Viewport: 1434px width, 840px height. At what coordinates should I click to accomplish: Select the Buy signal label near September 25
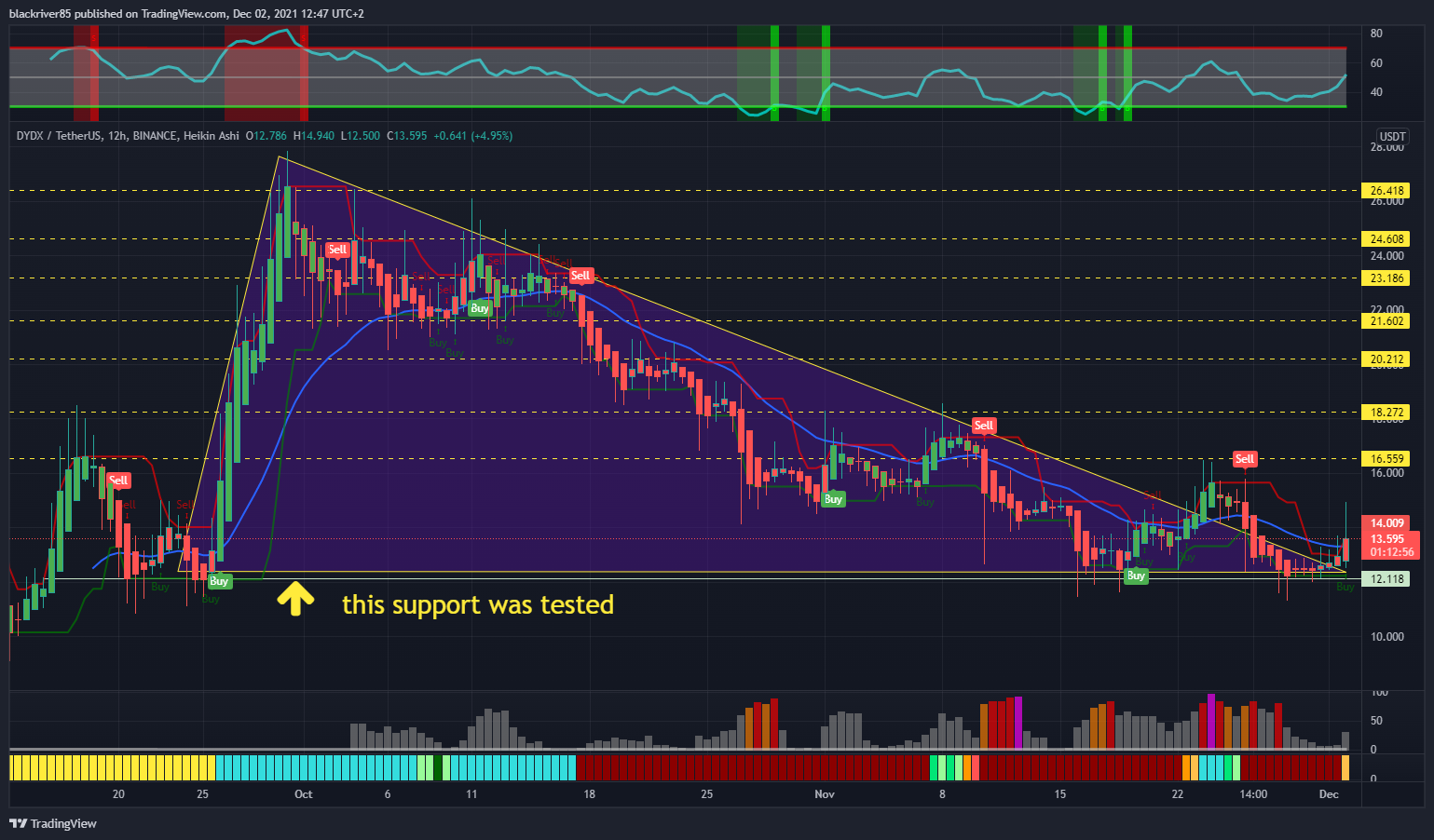[219, 581]
